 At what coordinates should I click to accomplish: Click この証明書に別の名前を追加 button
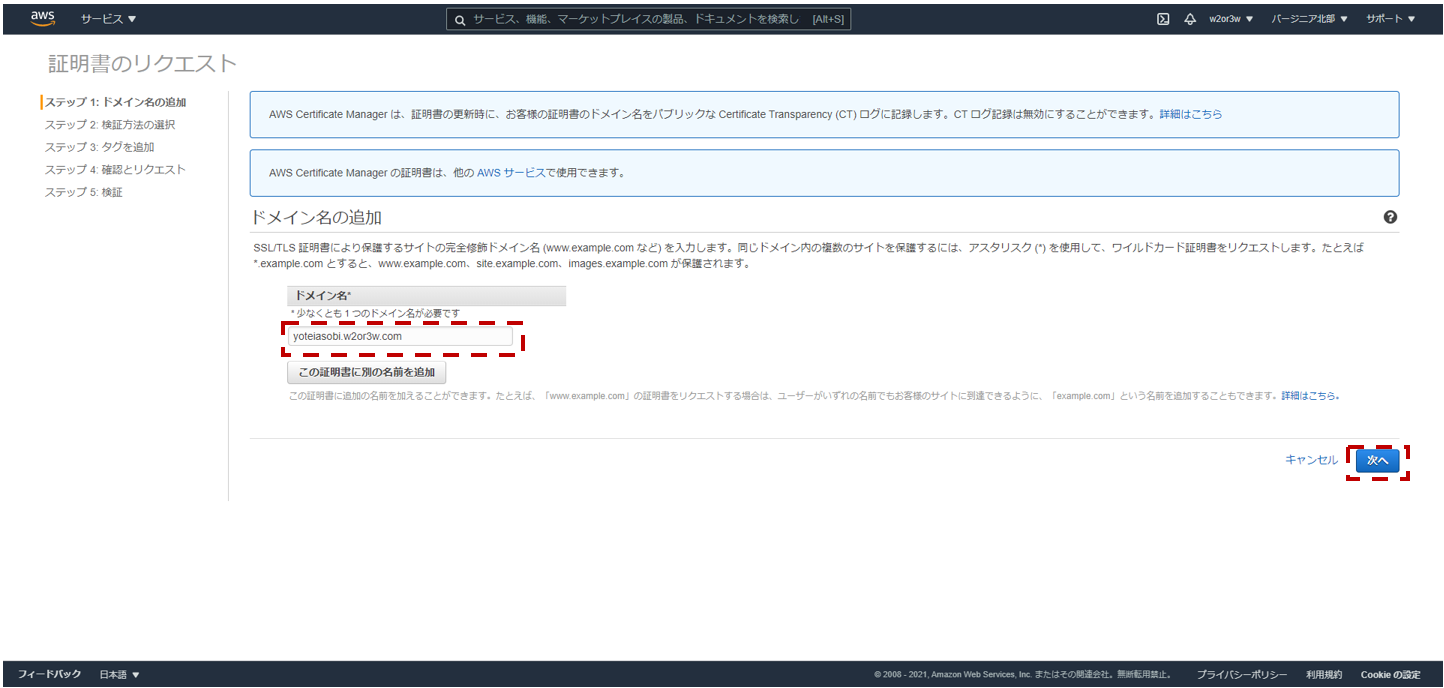[367, 372]
